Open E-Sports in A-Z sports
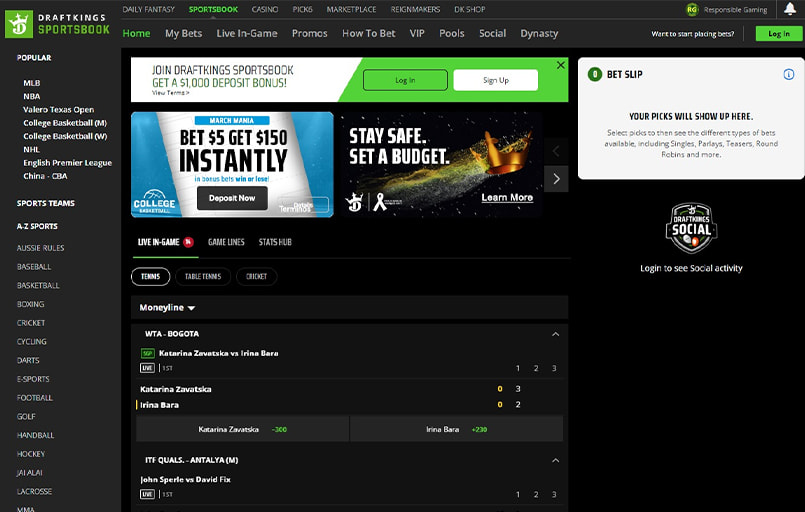This screenshot has width=805, height=512. 33,379
